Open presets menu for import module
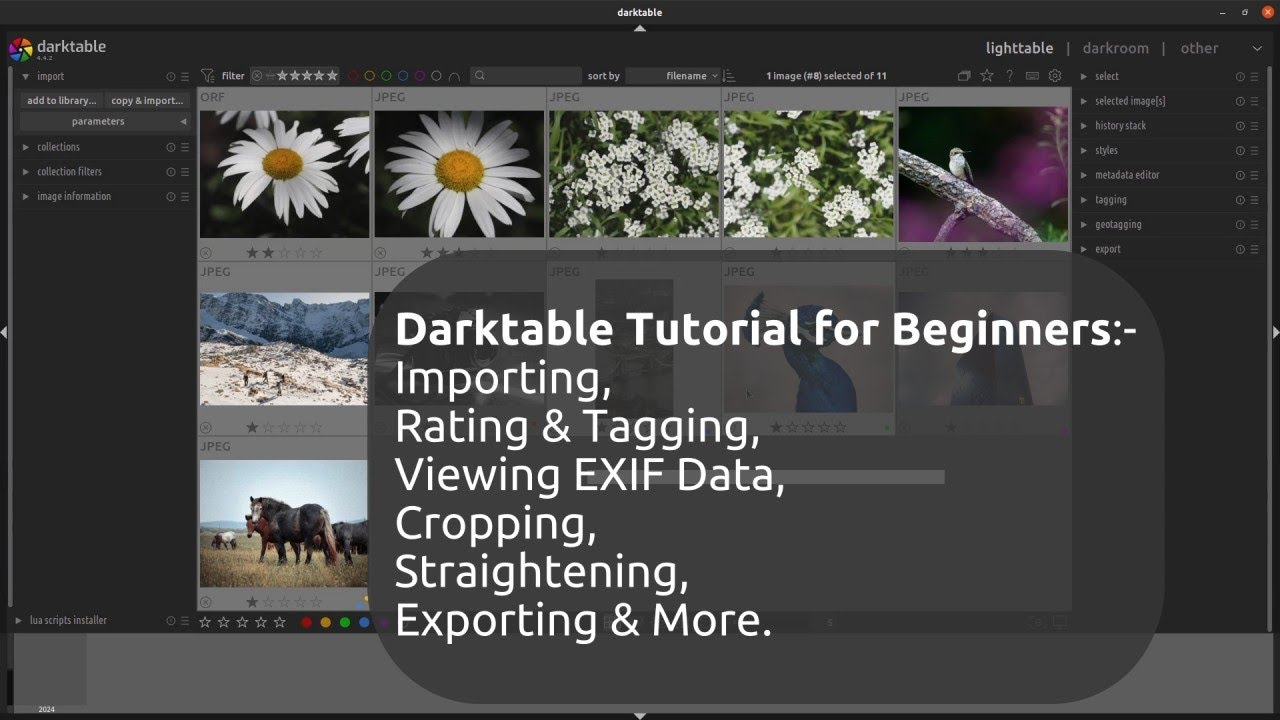The image size is (1280, 720). [185, 77]
